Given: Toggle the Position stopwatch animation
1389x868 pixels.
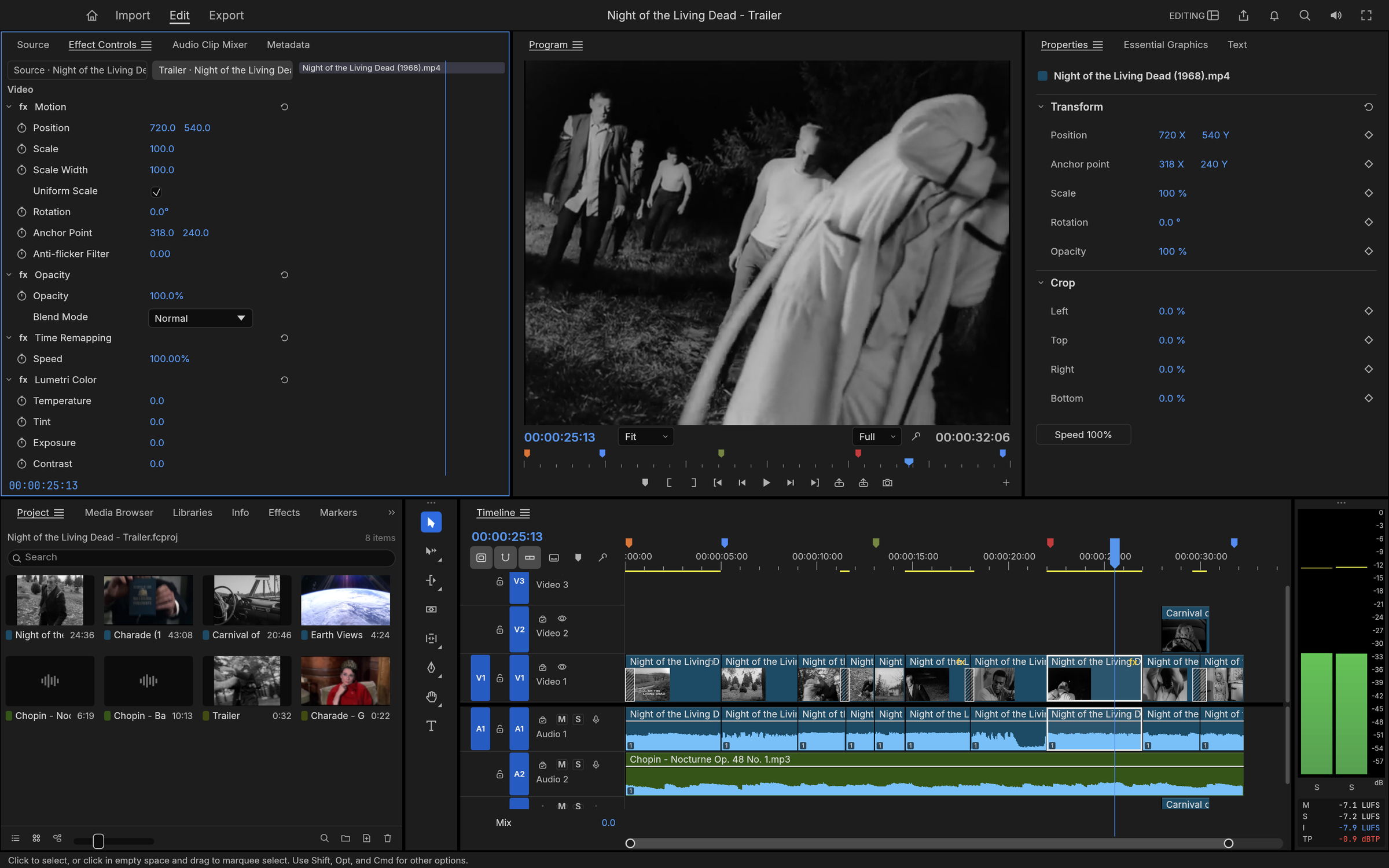Looking at the screenshot, I should [21, 128].
